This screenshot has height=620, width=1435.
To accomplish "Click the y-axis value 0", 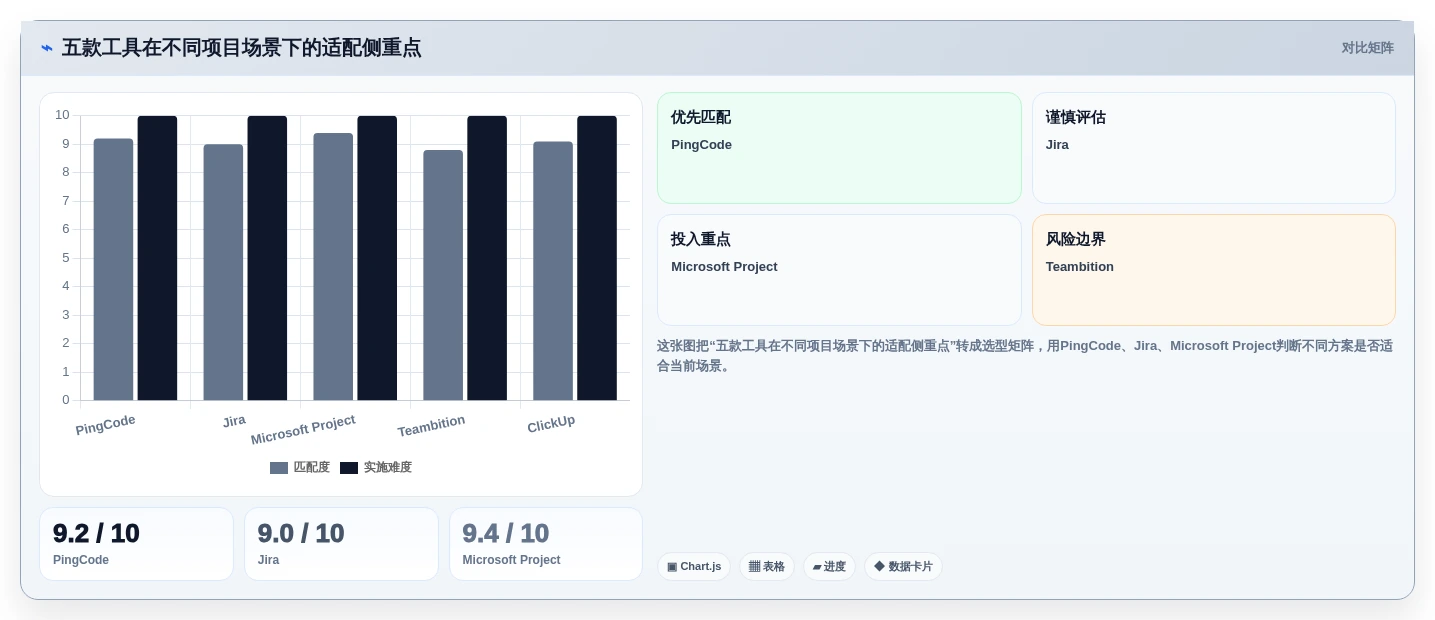I will pos(66,400).
